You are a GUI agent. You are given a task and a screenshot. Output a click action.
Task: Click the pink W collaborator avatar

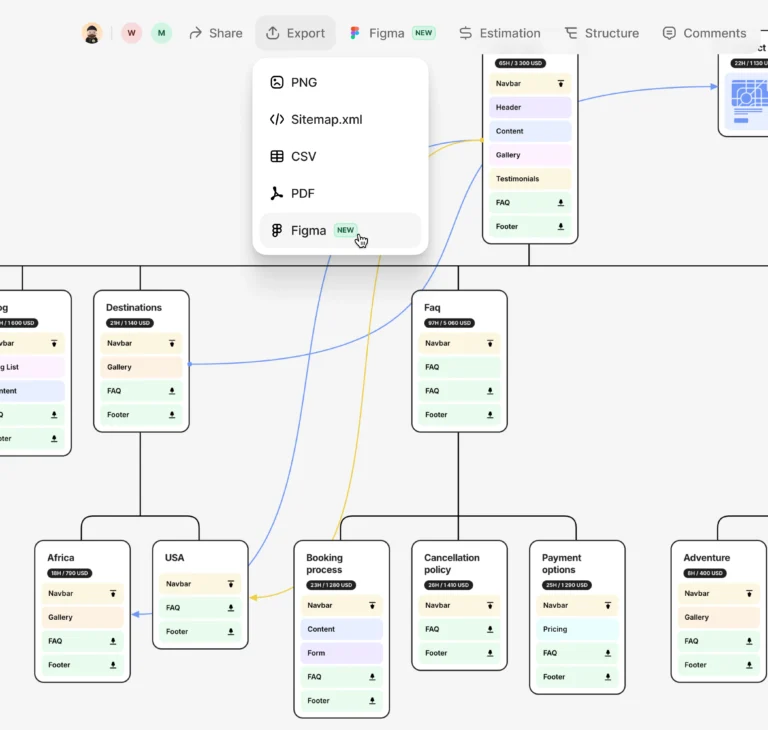[131, 33]
